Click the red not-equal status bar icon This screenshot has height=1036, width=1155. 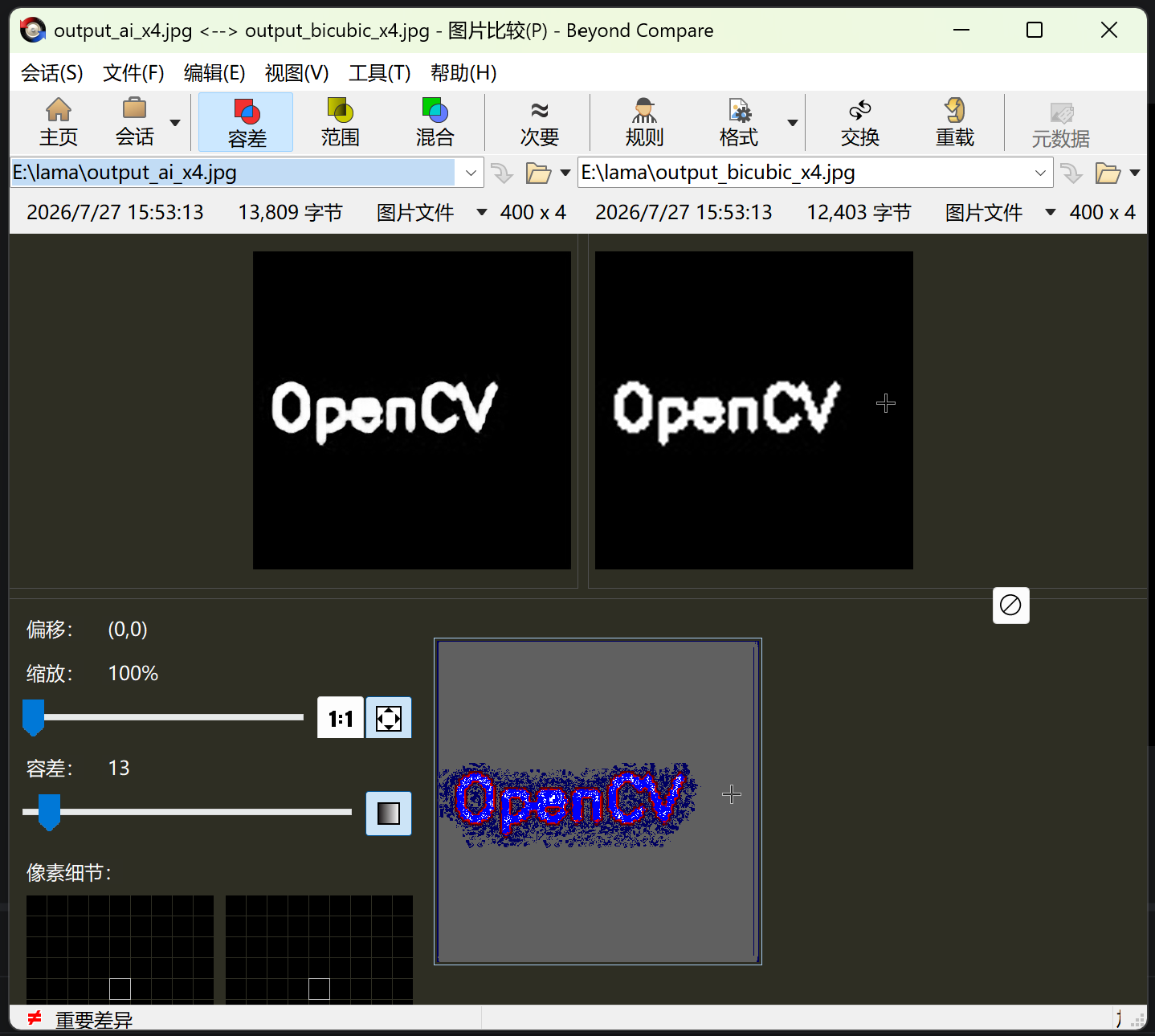tap(34, 1018)
